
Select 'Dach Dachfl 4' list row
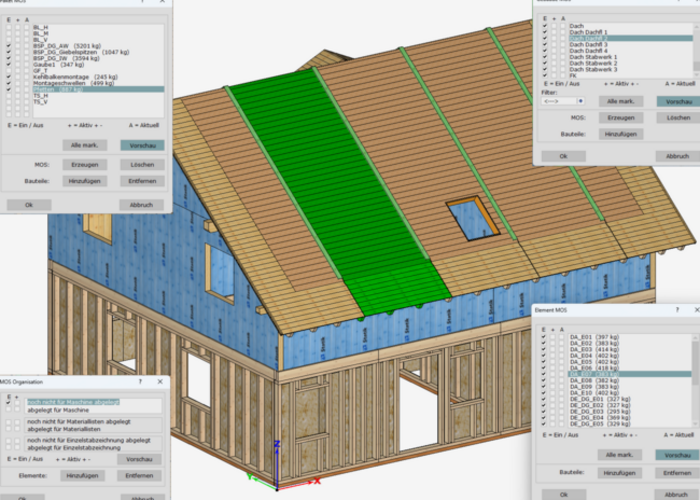[x=630, y=51]
